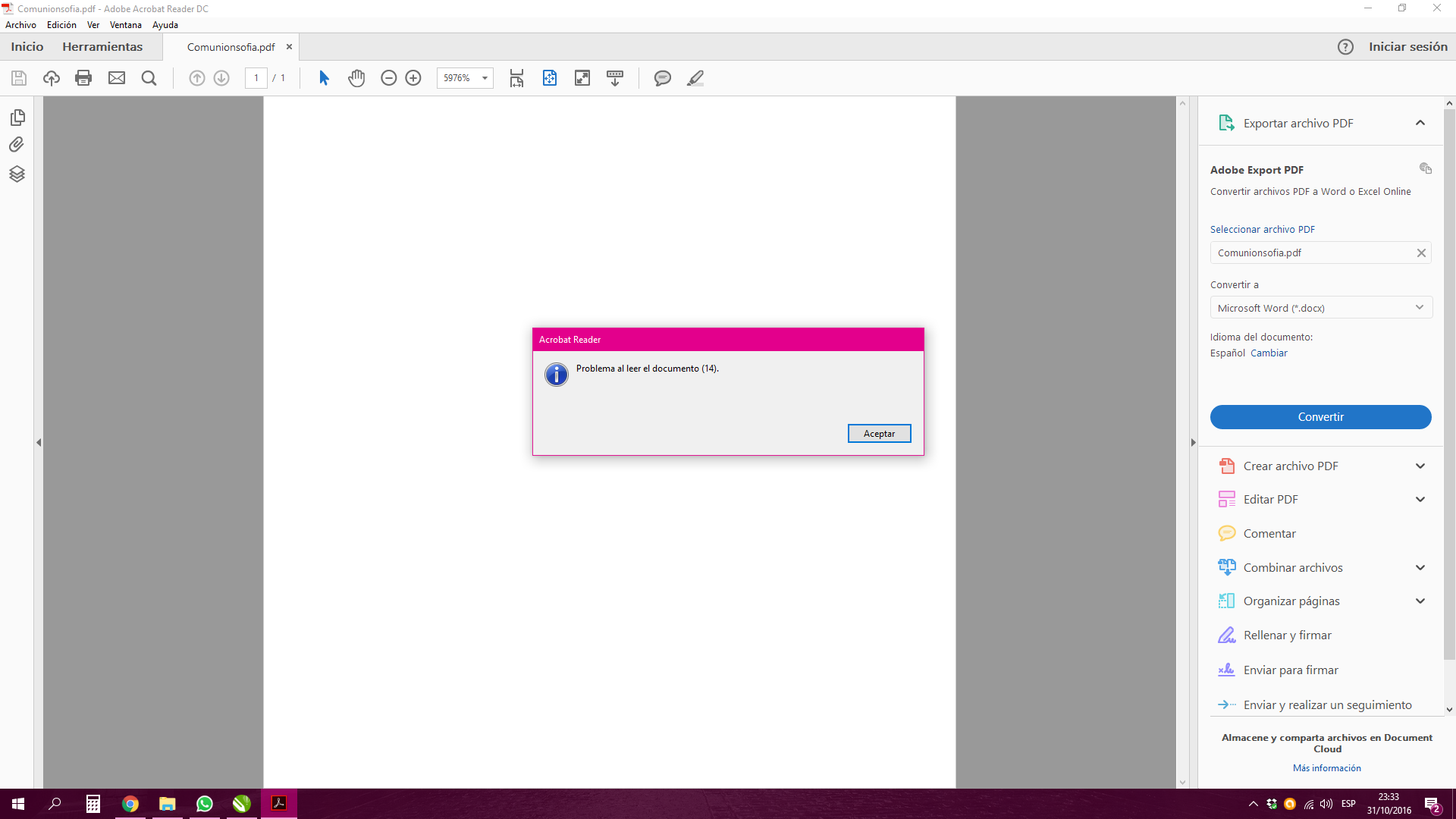Open Microsoft Word format dropdown
1456x819 pixels.
[x=1321, y=308]
